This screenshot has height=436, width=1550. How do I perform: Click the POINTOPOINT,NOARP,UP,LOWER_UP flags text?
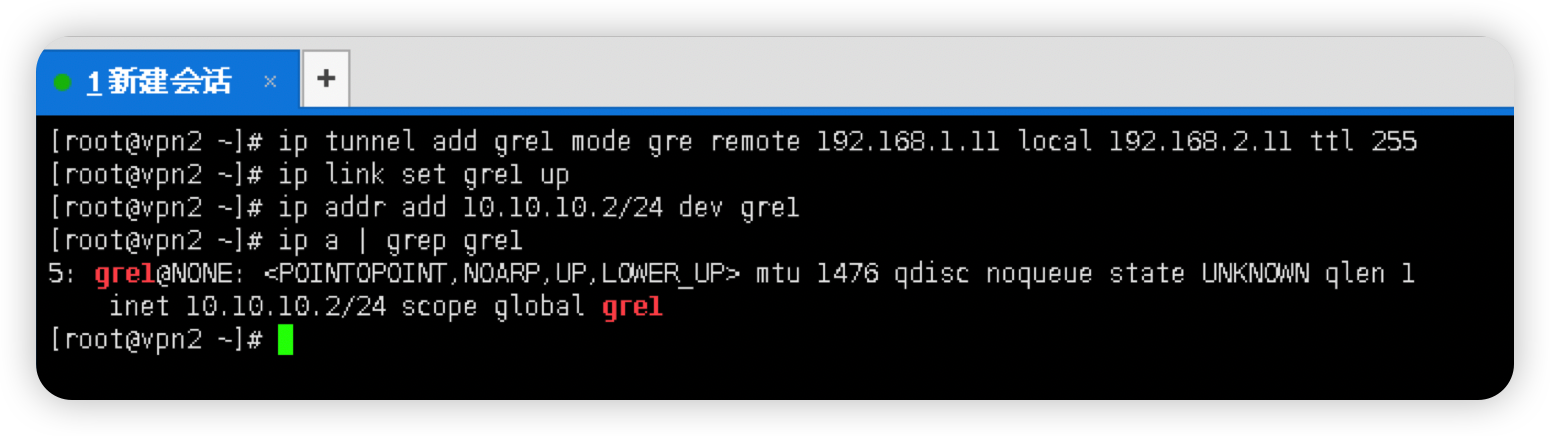(501, 274)
